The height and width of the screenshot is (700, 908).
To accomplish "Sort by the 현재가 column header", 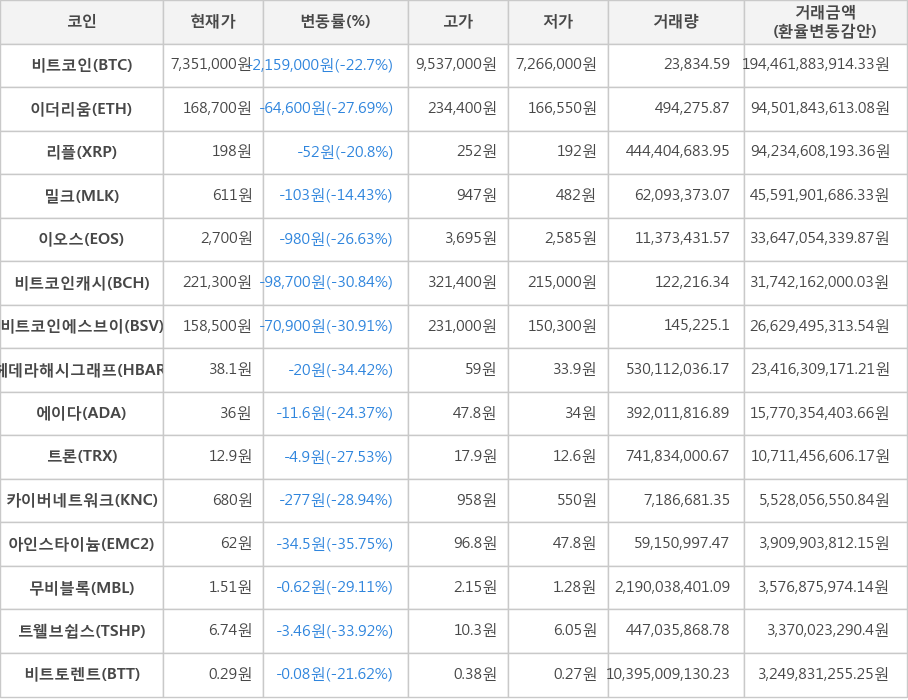I will coord(213,22).
